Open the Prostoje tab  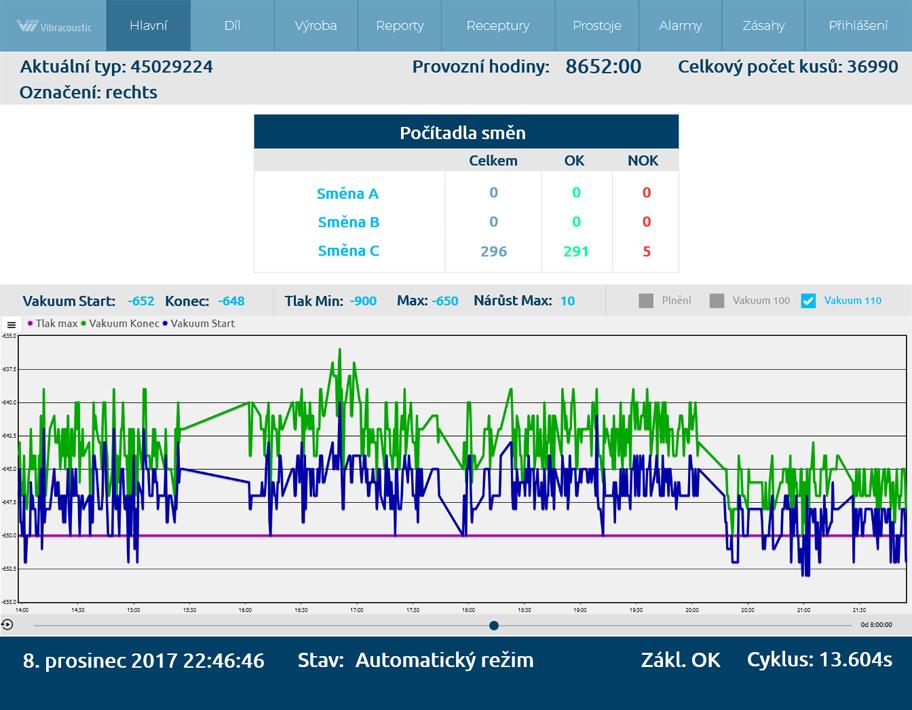coord(597,26)
